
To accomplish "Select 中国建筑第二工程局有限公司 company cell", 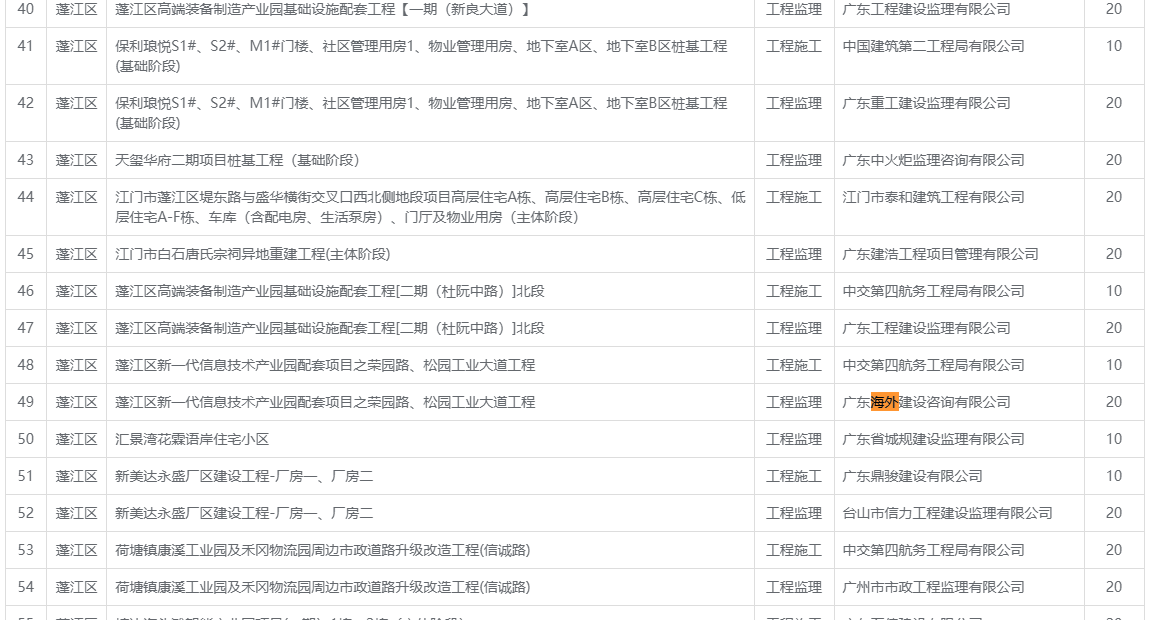I will [x=933, y=46].
